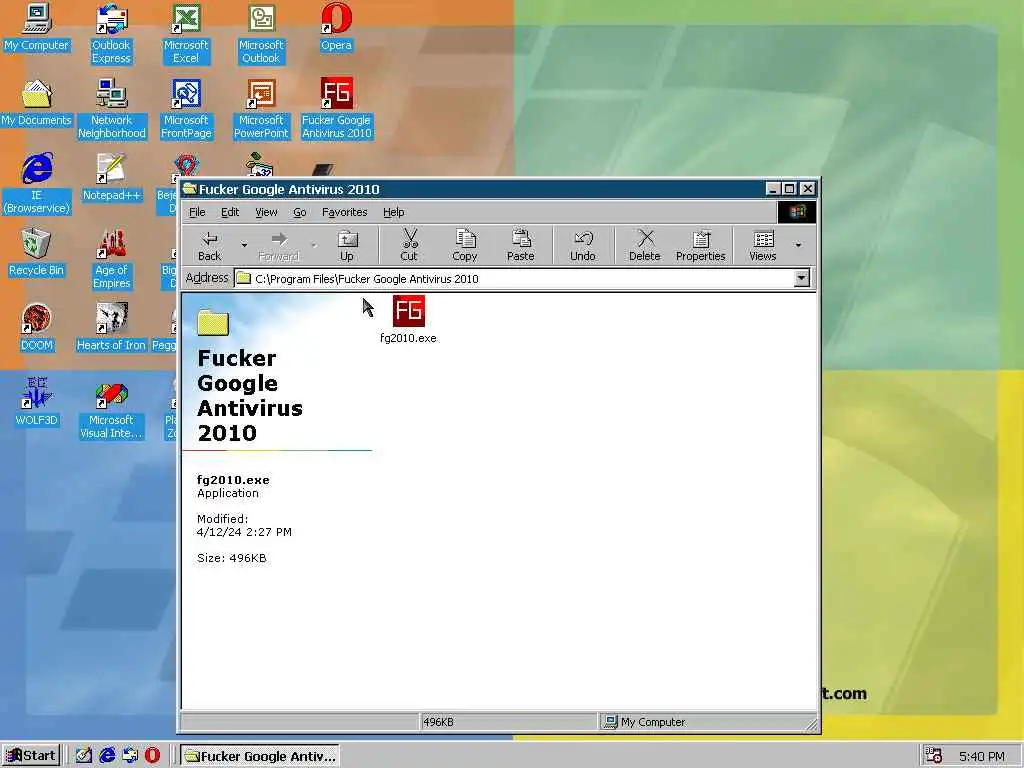The image size is (1024, 768).
Task: Open the Edit menu
Action: pos(230,212)
